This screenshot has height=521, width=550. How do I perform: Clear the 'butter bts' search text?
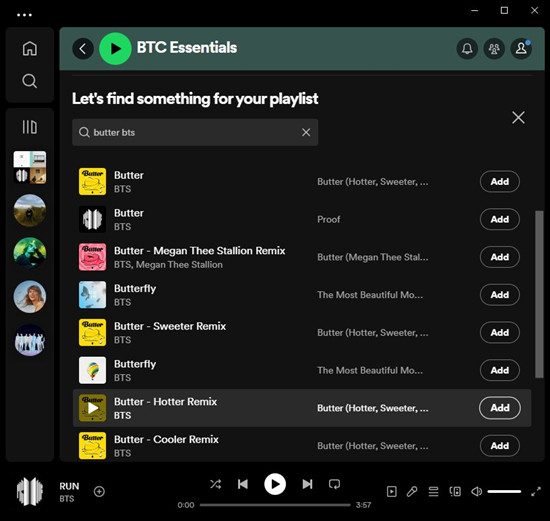(x=306, y=132)
